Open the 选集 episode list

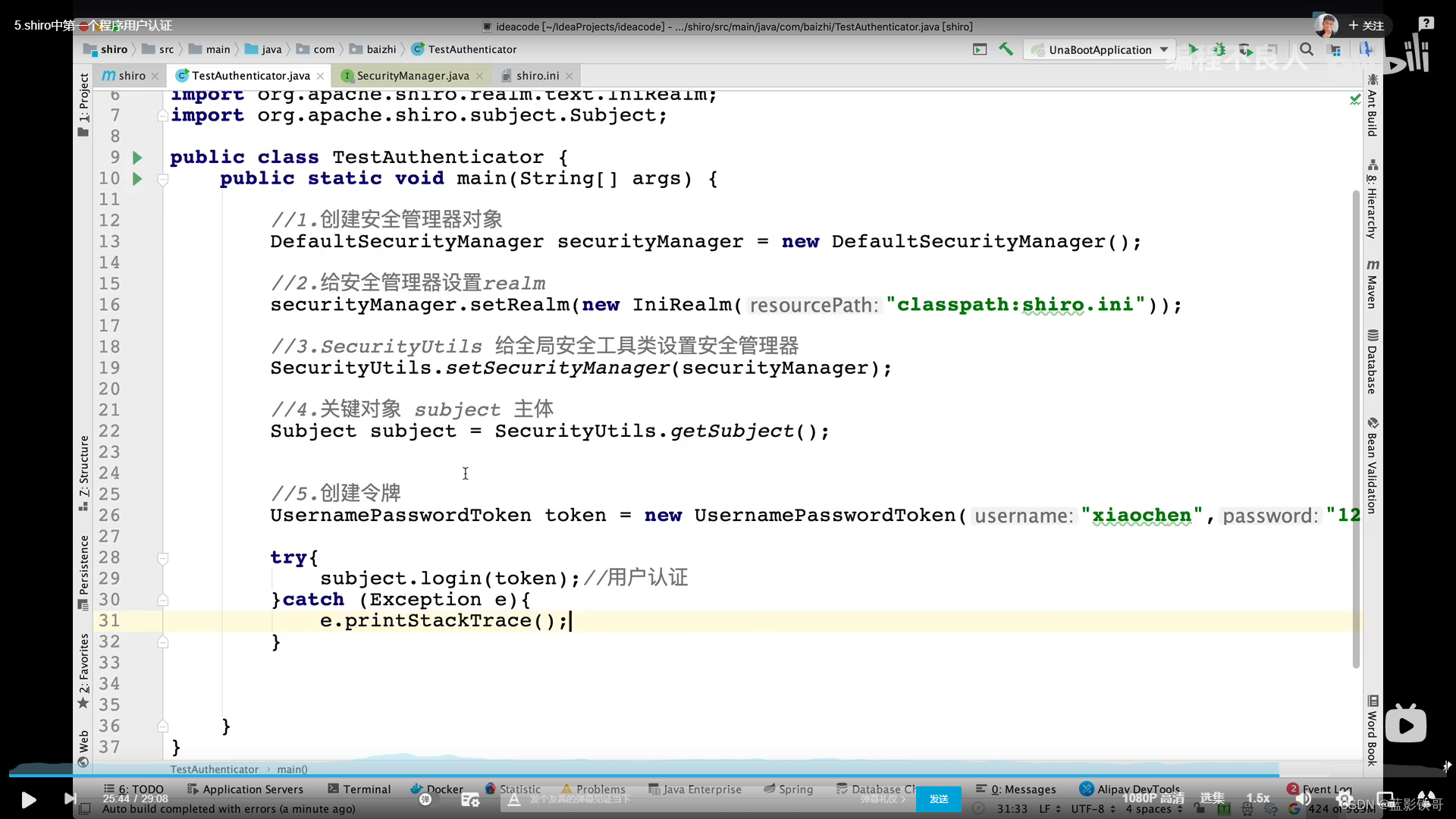1212,798
